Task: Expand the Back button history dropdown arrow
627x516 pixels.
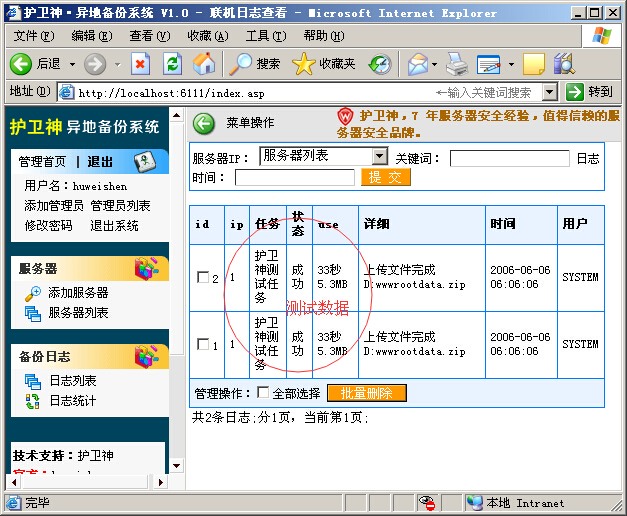Action: pyautogui.click(x=72, y=64)
